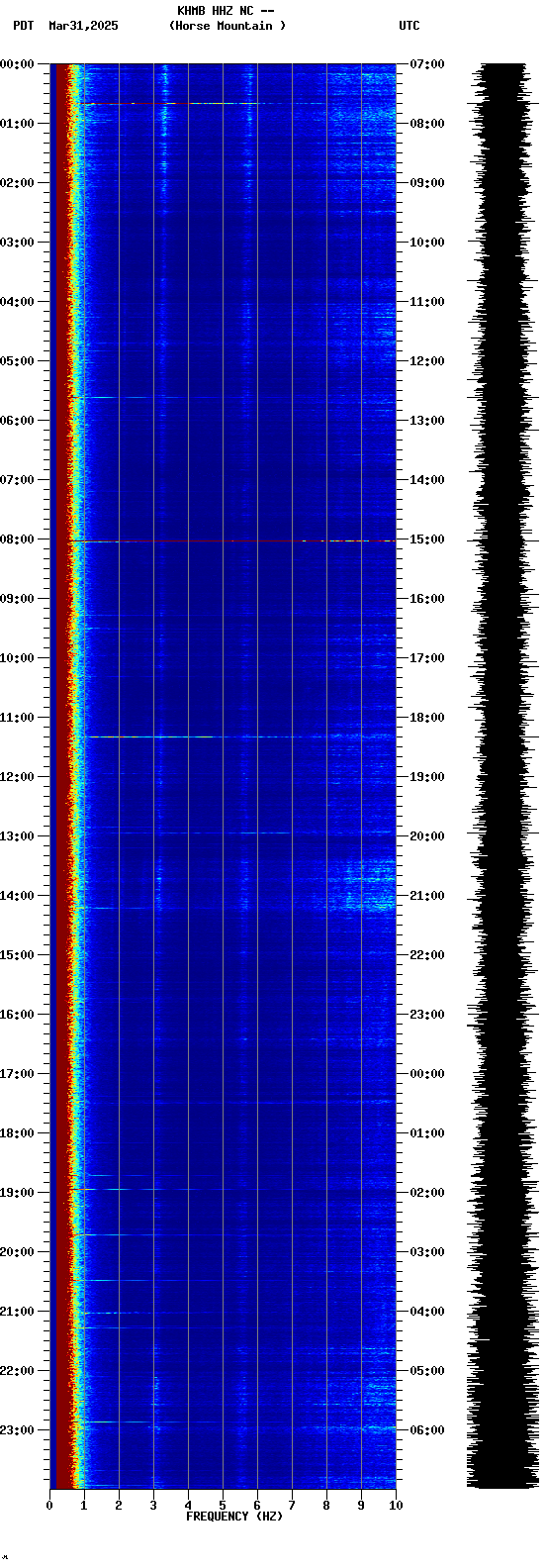Click the 09:00 label on PDT axis

(x=17, y=599)
